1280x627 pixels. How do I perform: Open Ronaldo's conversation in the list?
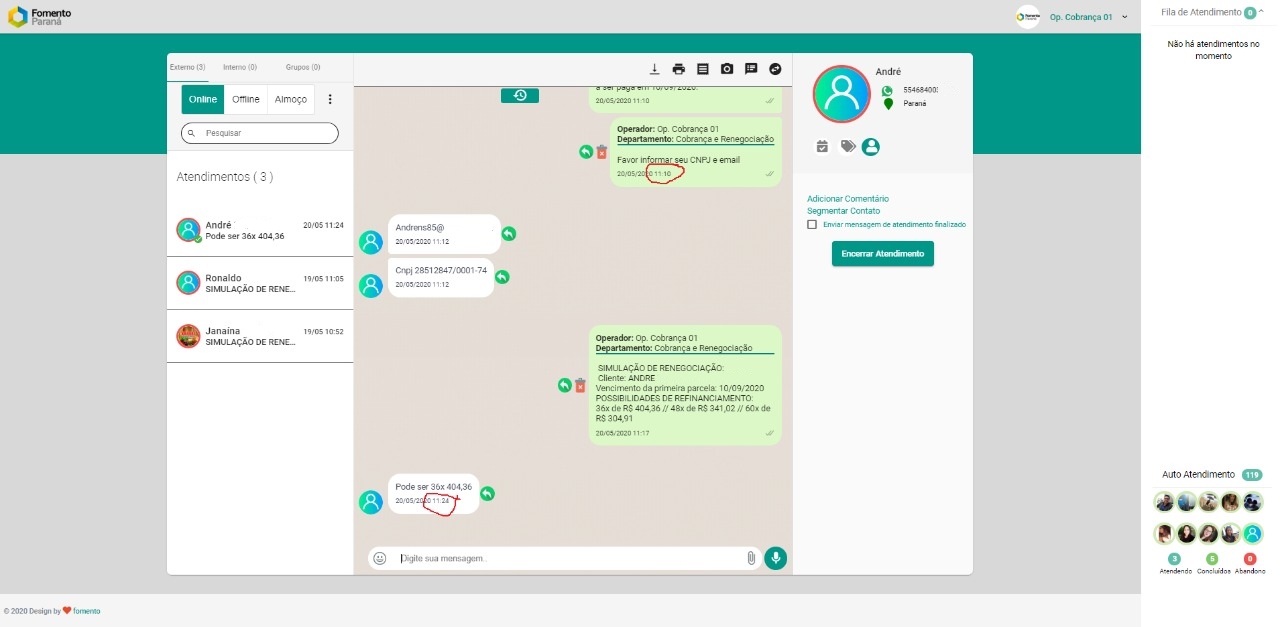click(x=260, y=283)
